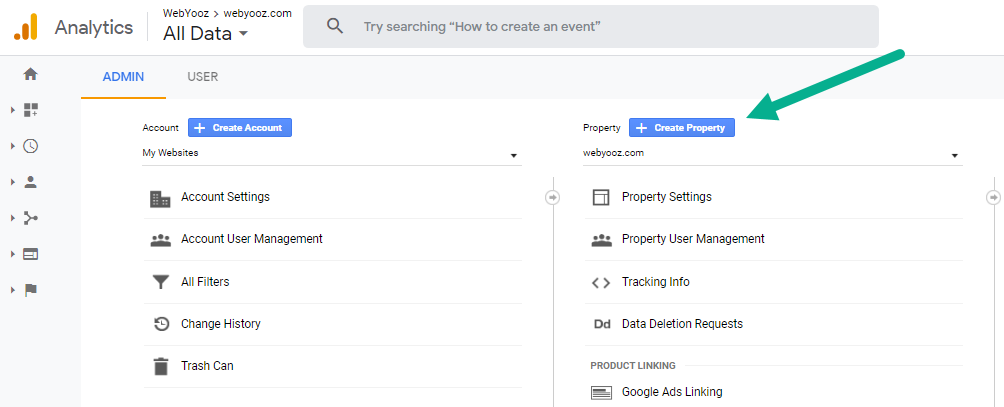The height and width of the screenshot is (407, 1004).
Task: Click the Home icon in the sidebar
Action: (30, 74)
